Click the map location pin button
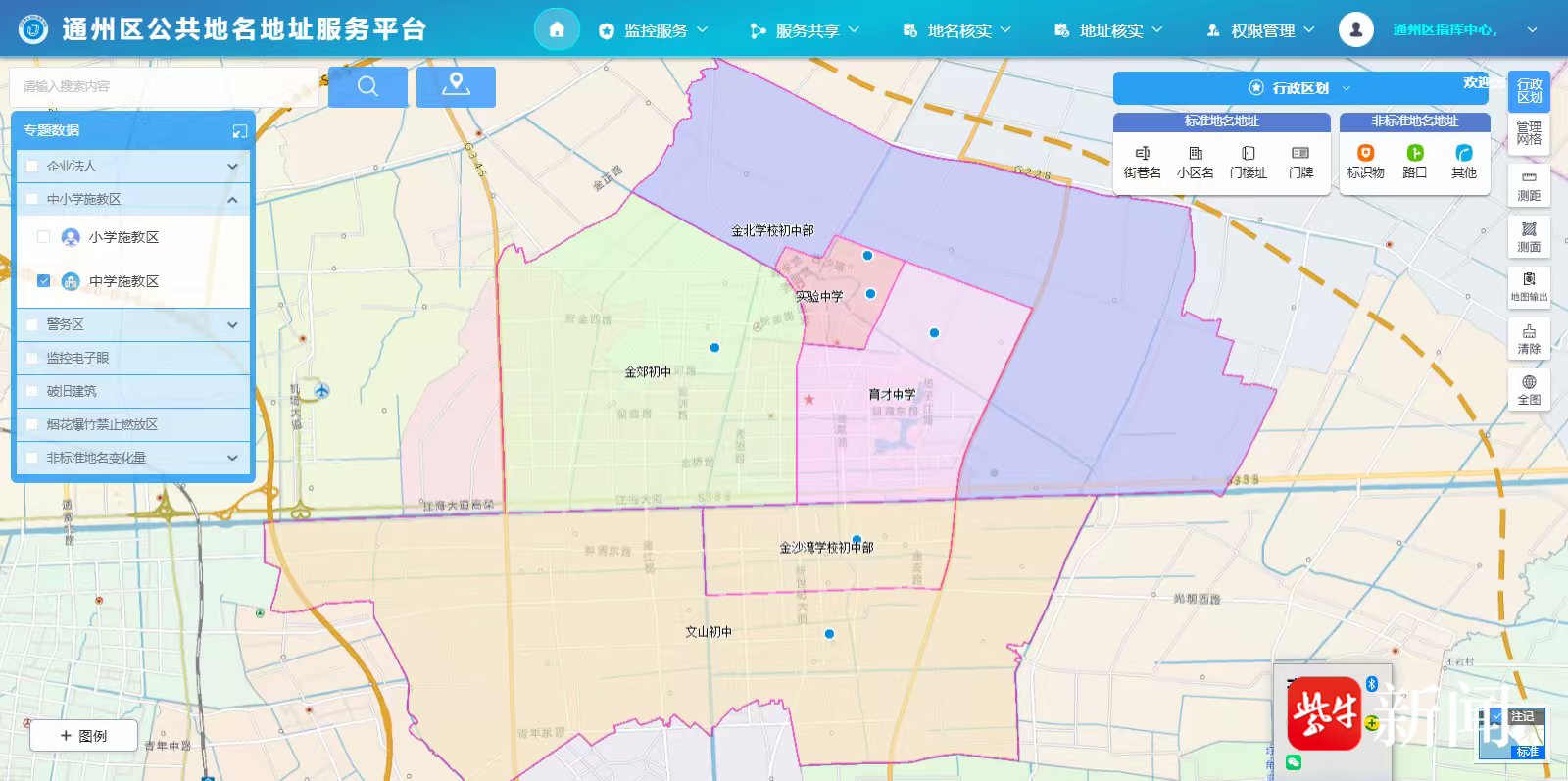Viewport: 1568px width, 781px height. pos(456,86)
